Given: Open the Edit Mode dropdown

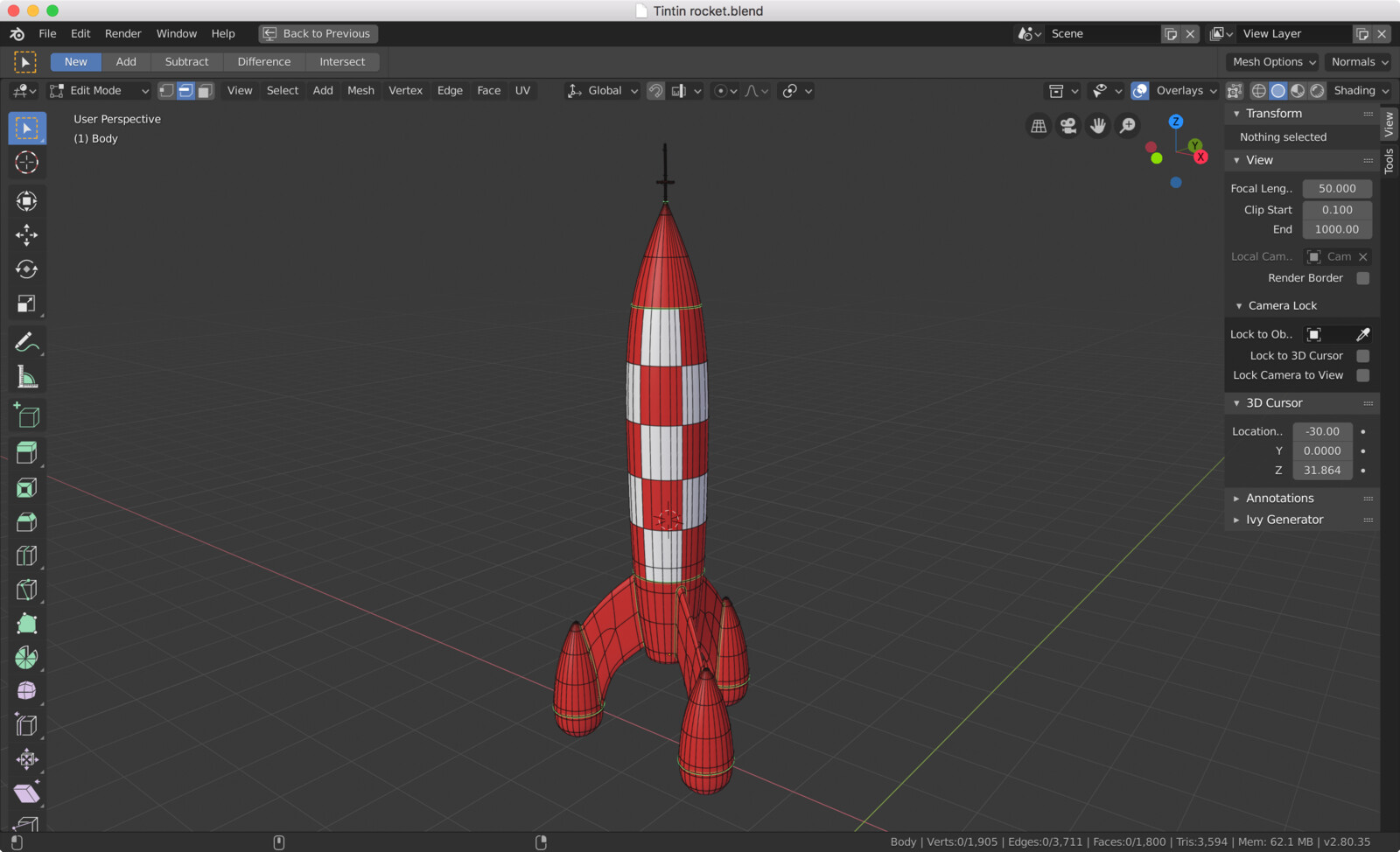Looking at the screenshot, I should tap(99, 91).
